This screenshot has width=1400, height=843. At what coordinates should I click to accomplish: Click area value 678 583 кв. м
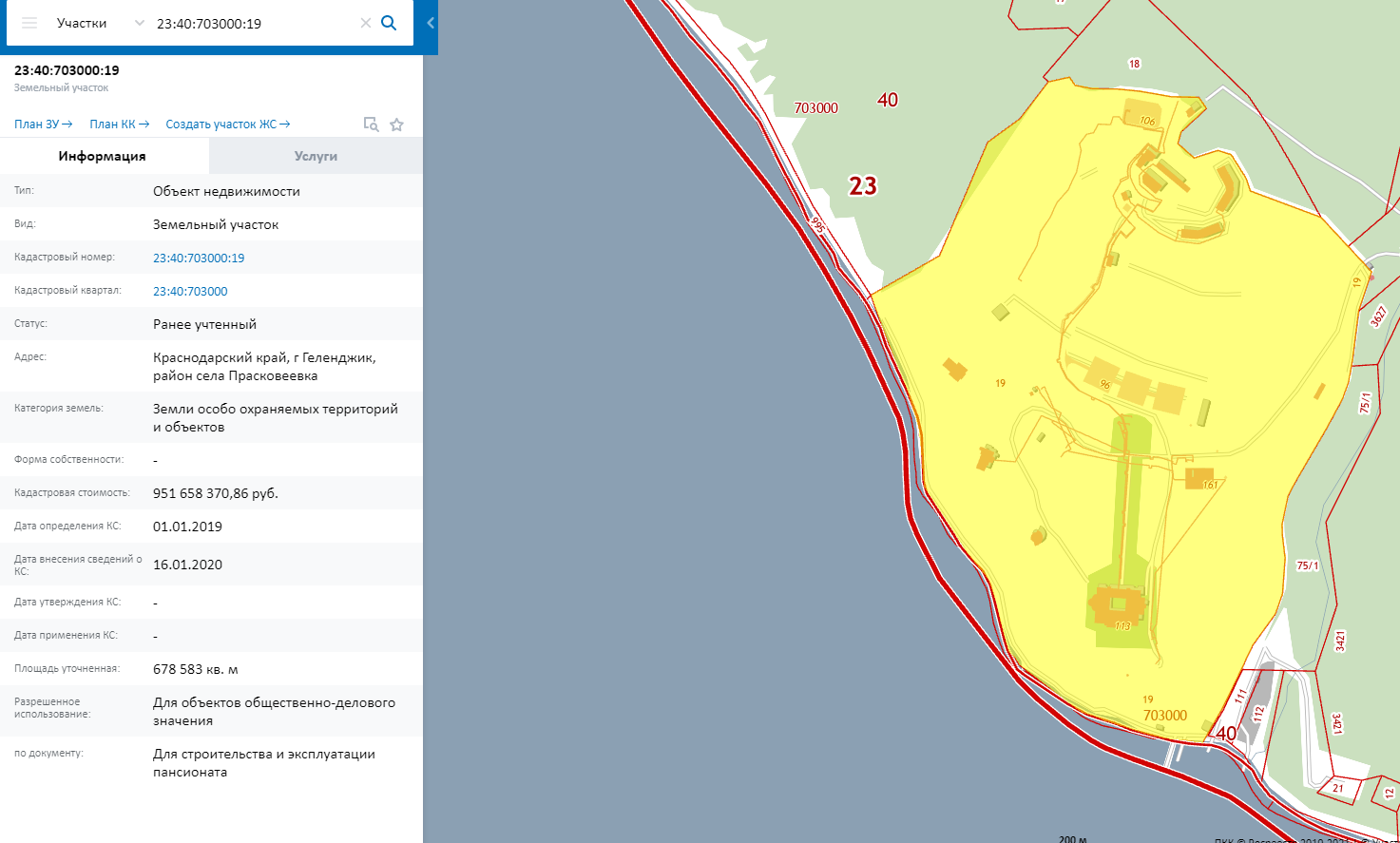click(x=196, y=669)
